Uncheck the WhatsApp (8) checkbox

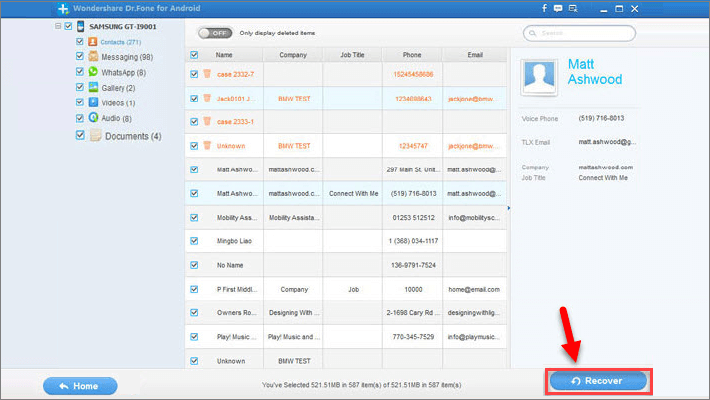tap(80, 72)
